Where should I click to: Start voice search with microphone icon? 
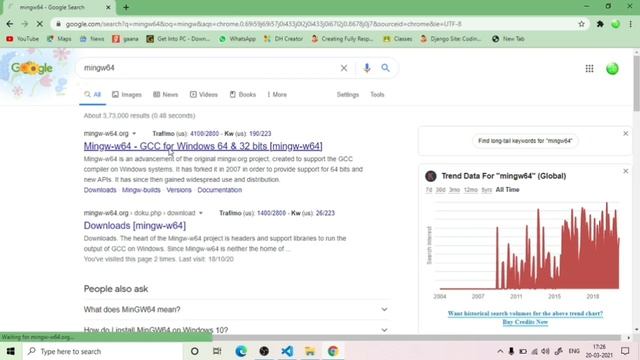pos(367,68)
